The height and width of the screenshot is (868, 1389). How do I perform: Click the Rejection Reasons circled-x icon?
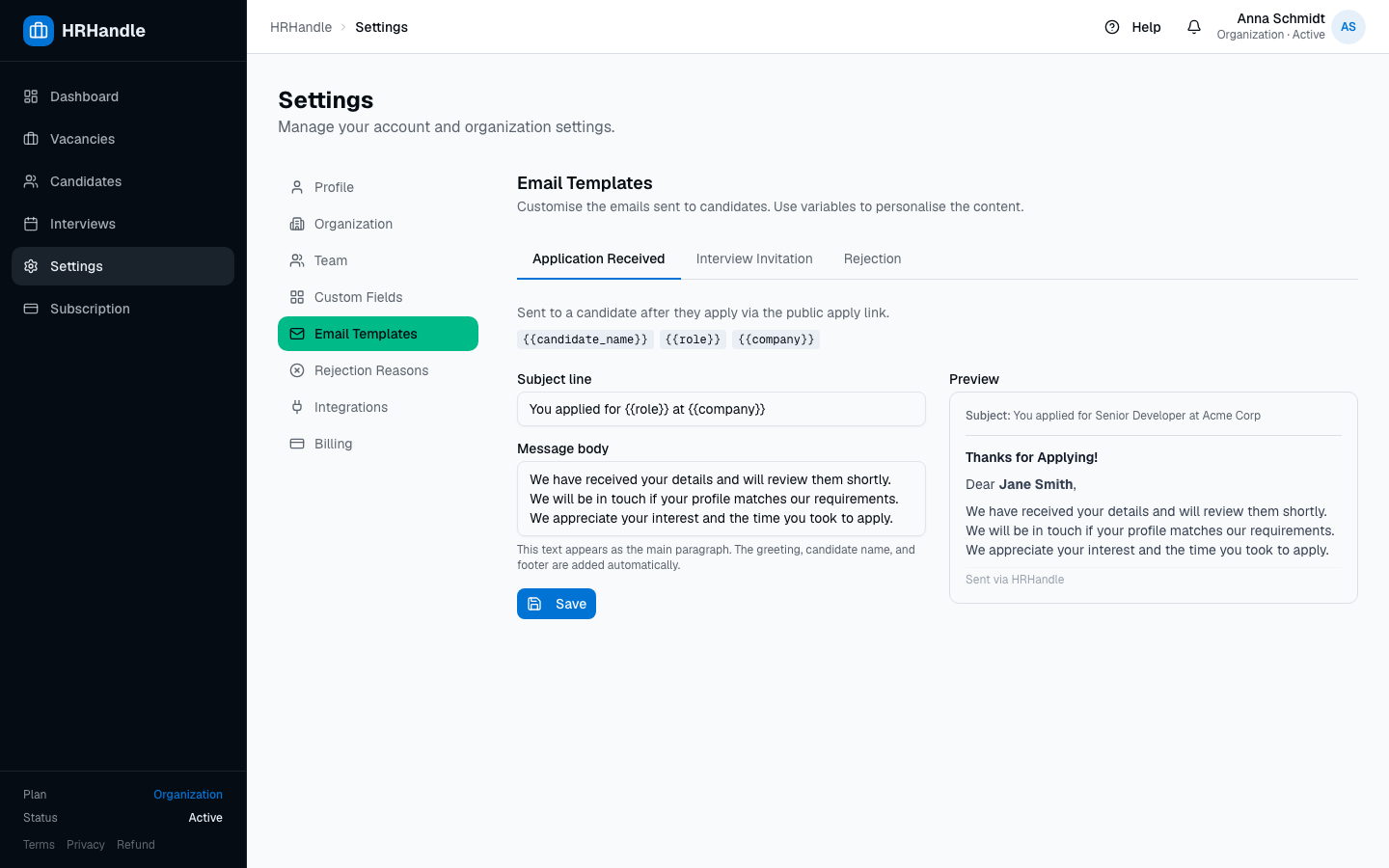[297, 370]
